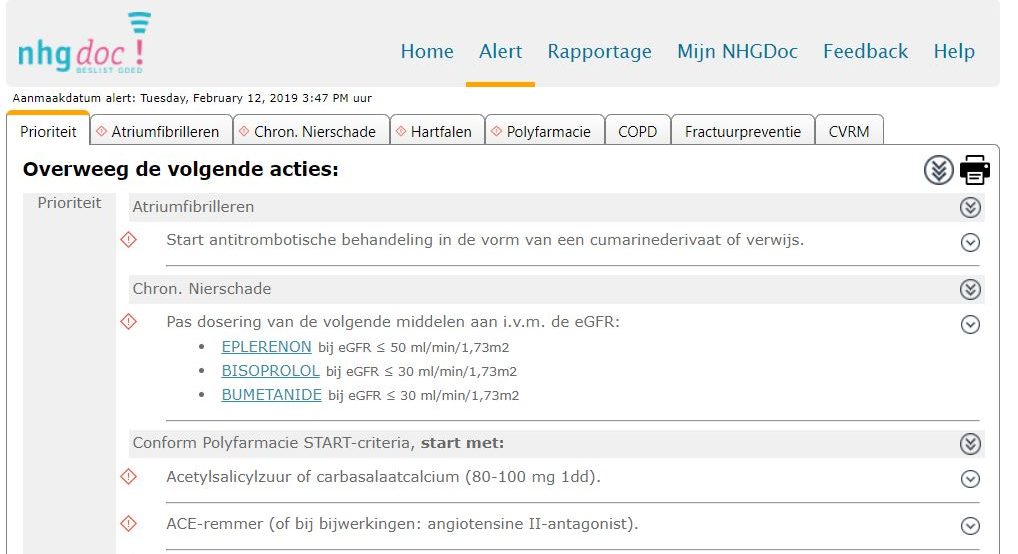
Task: Expand the Polyfarmacie START-criteria header chevron
Action: tap(969, 444)
